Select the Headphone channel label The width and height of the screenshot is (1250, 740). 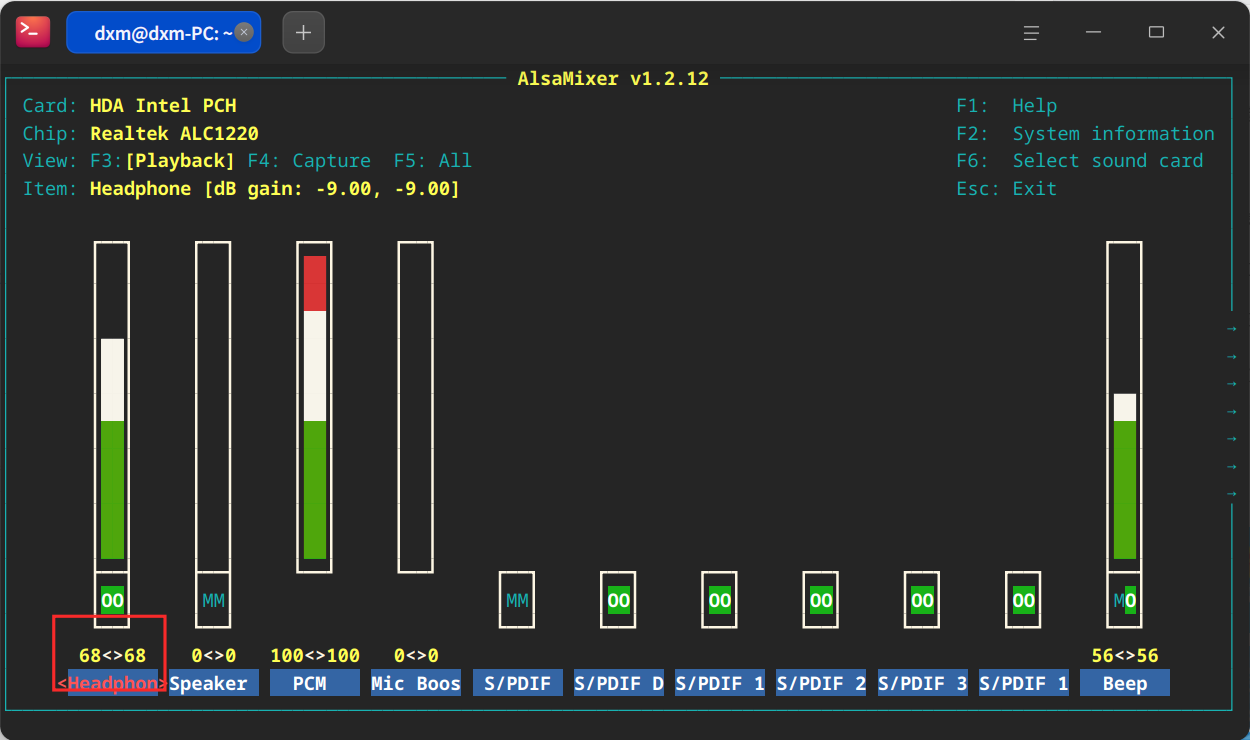pos(112,684)
